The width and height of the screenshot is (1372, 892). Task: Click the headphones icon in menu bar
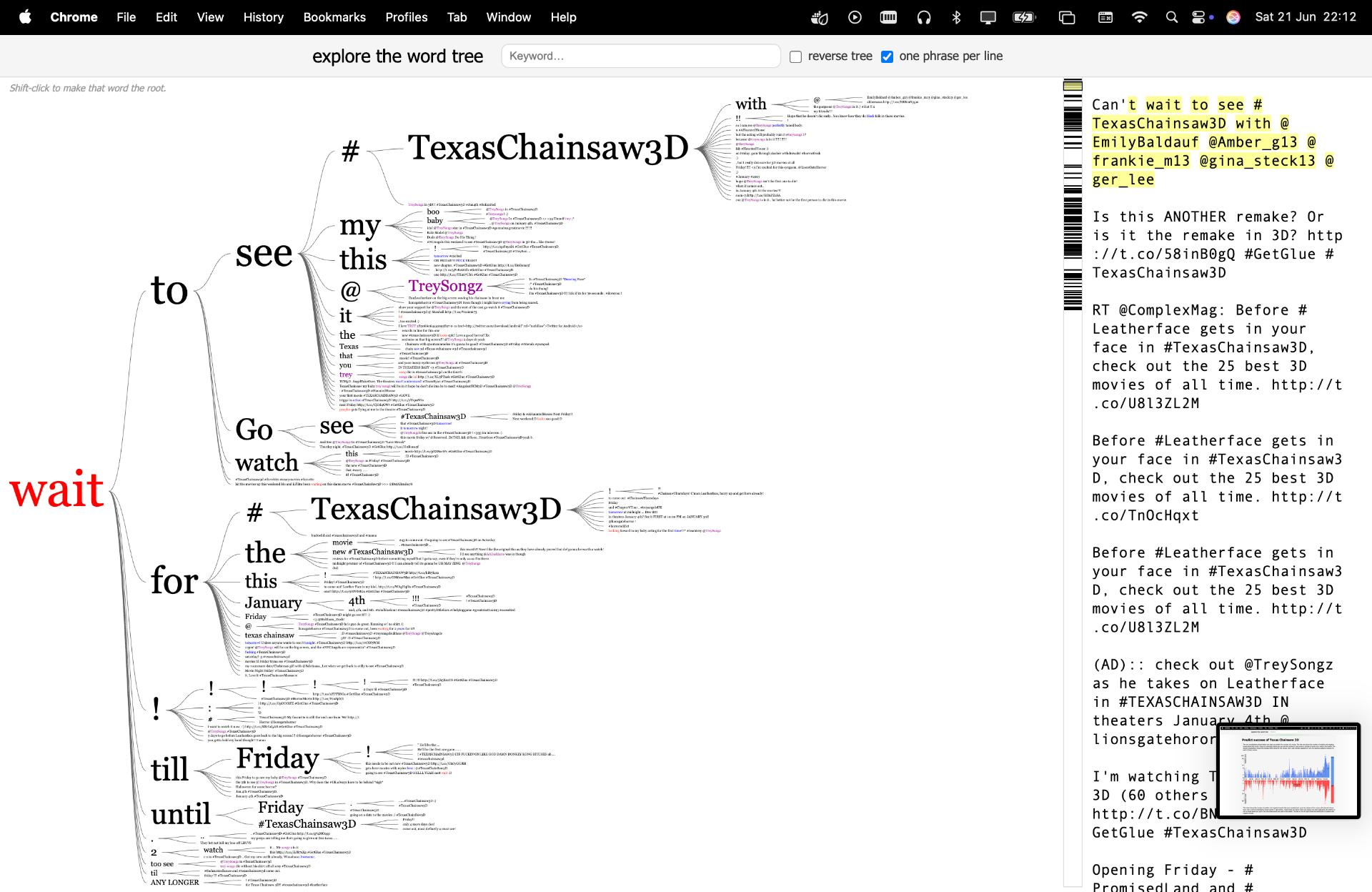point(924,17)
